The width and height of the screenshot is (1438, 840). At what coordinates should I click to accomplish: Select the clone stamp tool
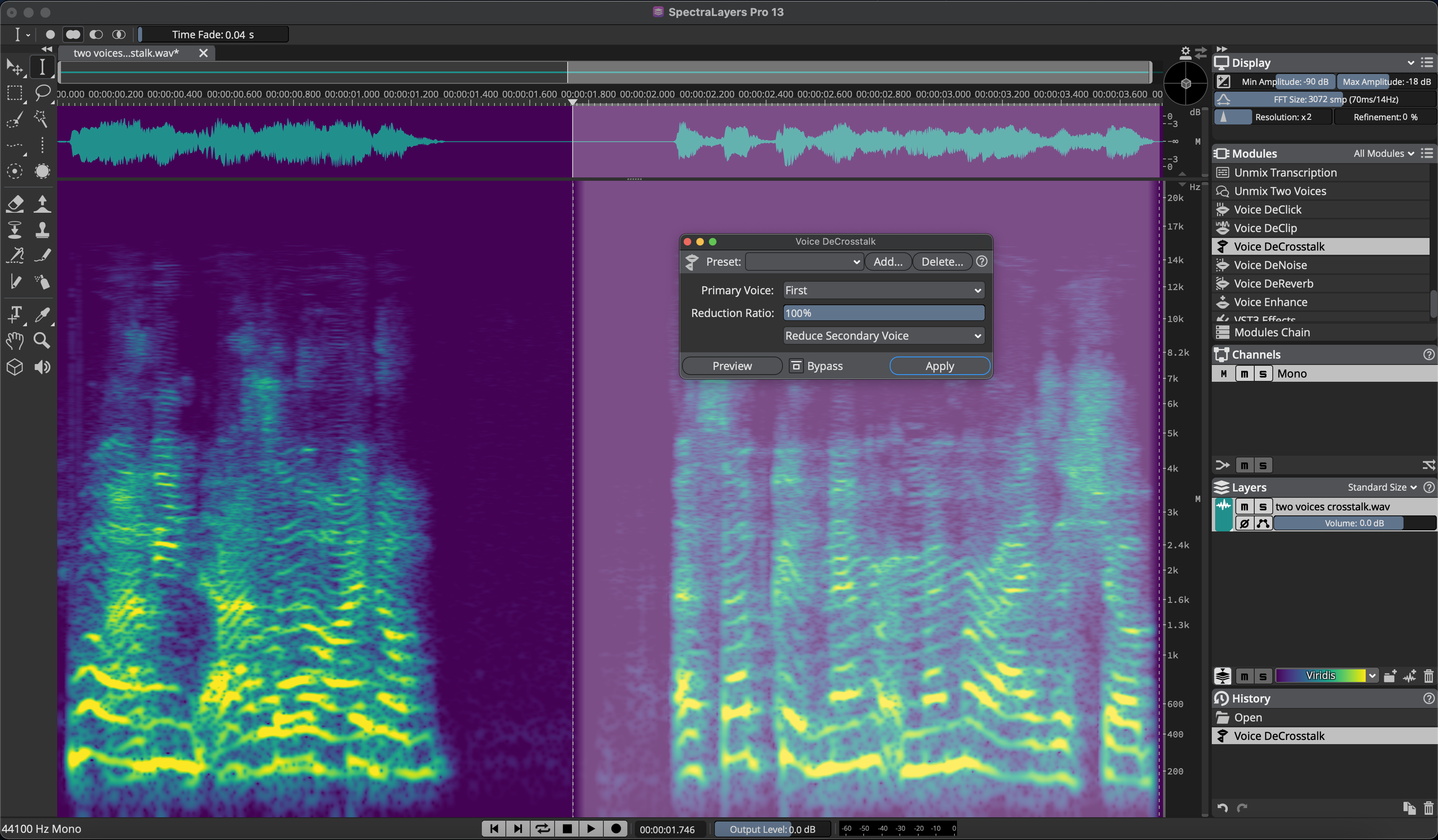pos(42,230)
